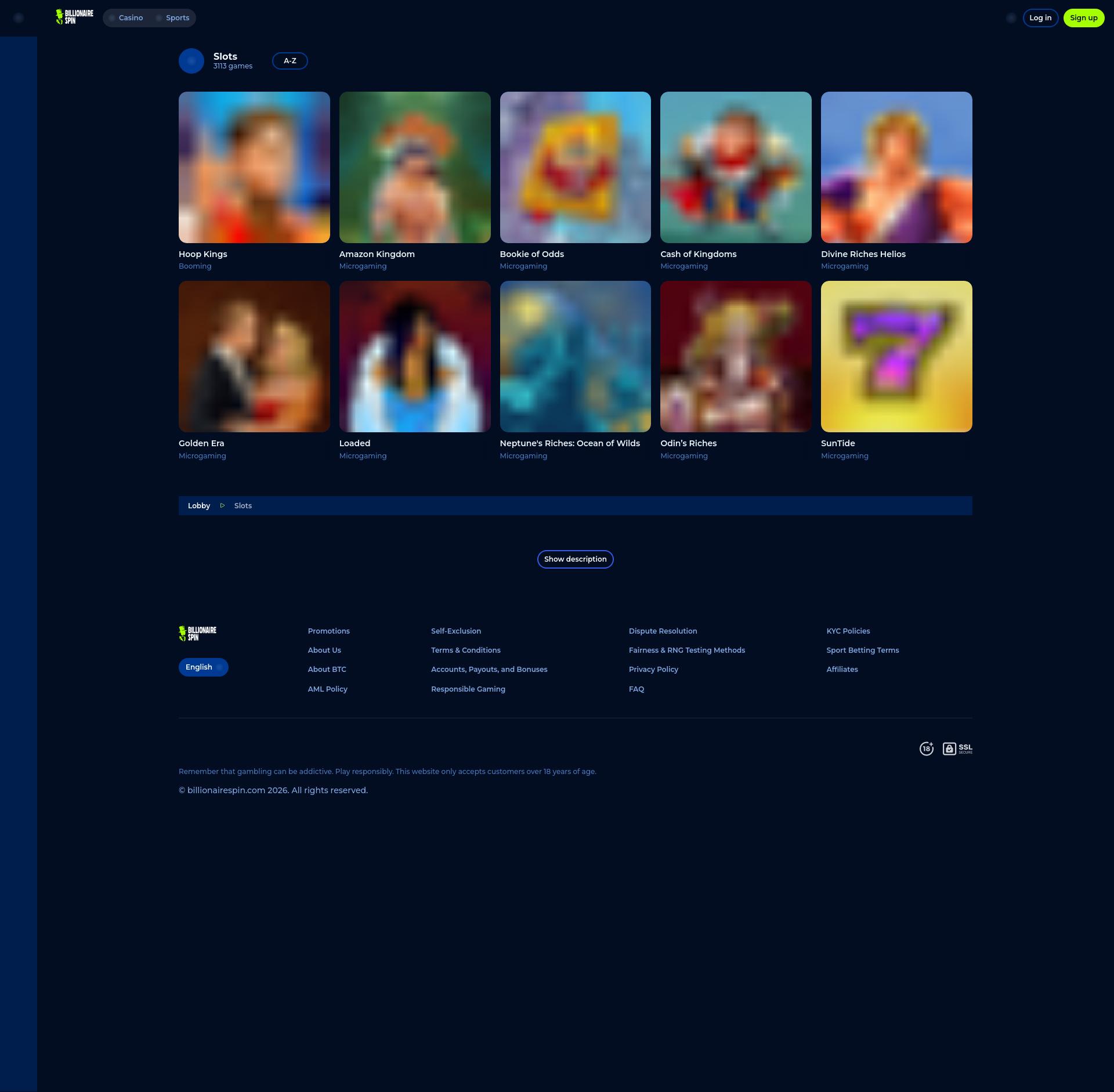Click the 18+ age restriction badge
Screen dimensions: 1114x1092
(x=927, y=749)
